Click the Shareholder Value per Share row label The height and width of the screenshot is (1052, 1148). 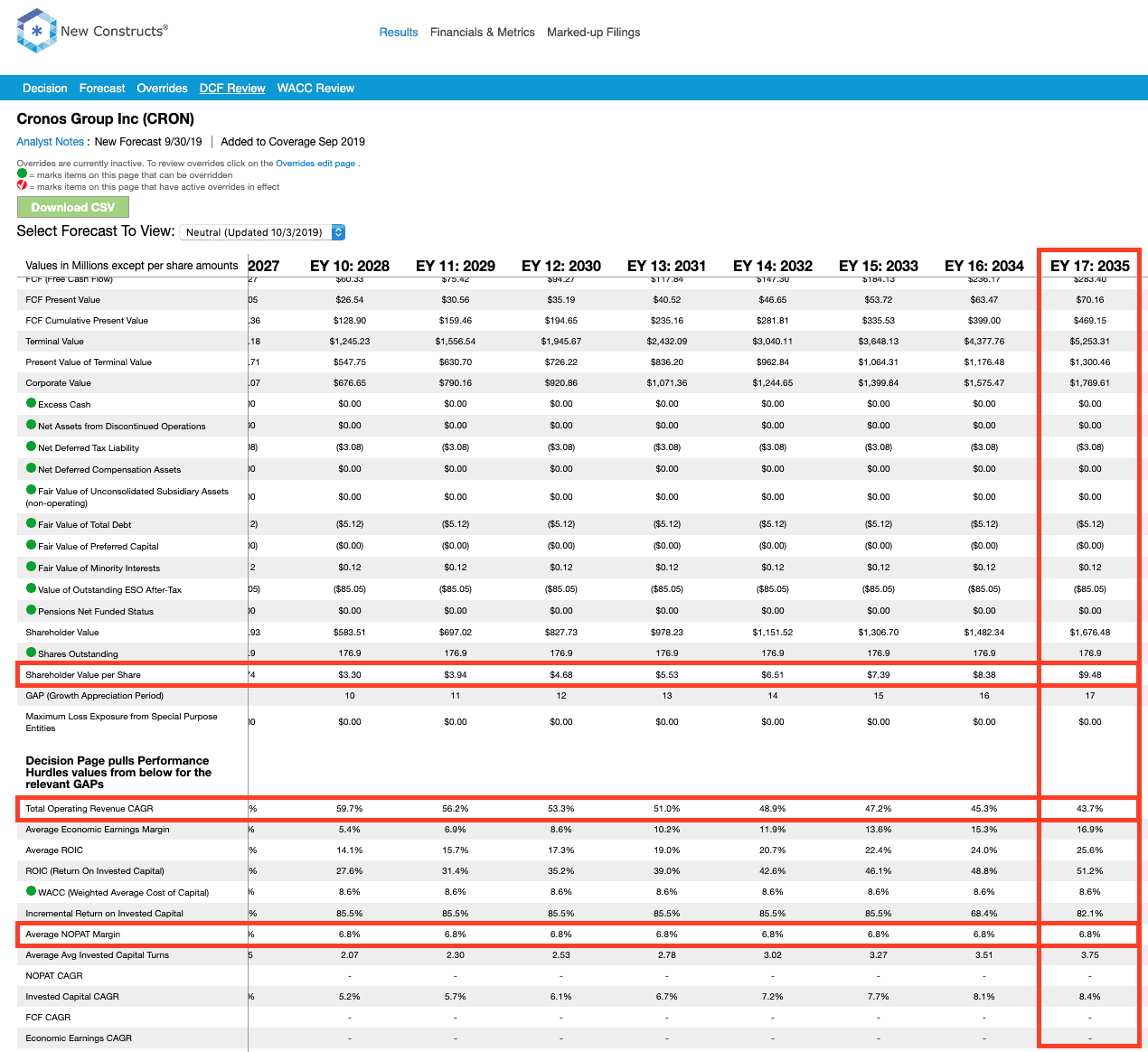click(83, 675)
